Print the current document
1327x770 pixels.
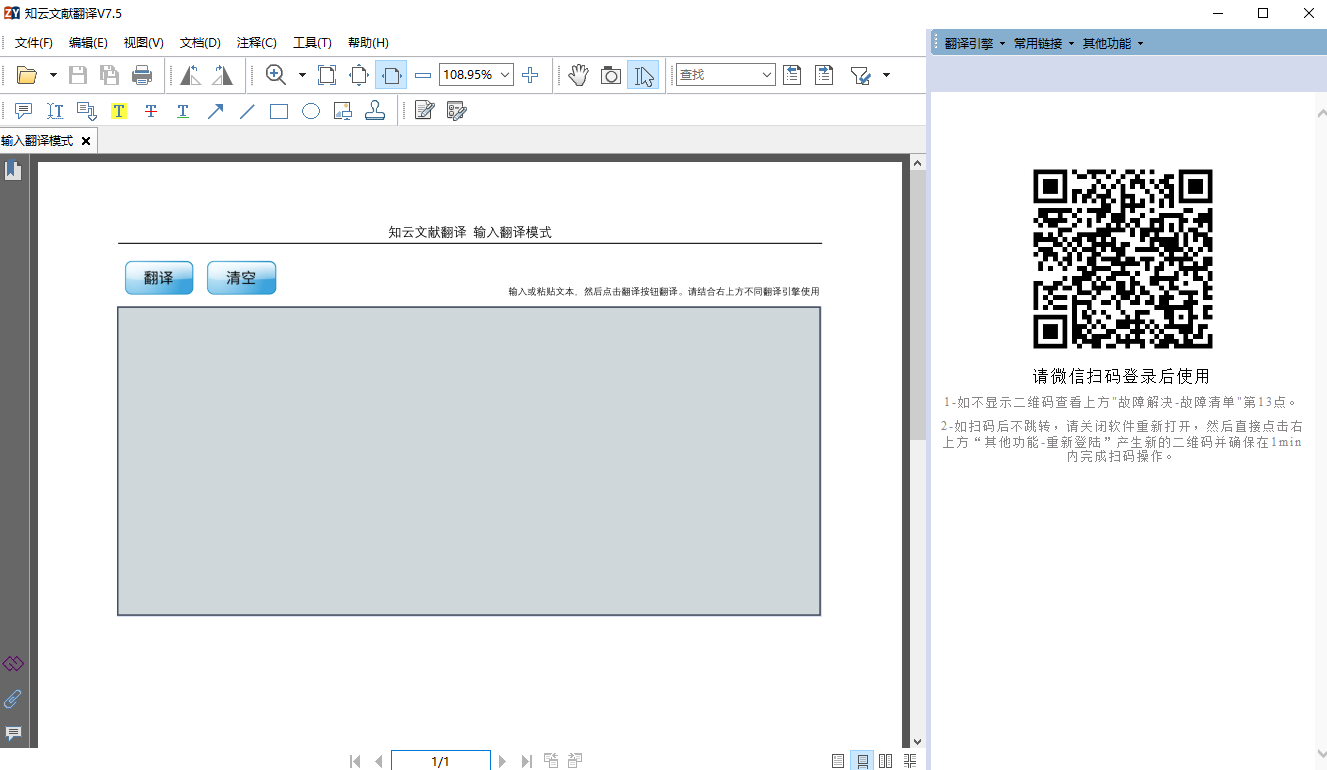[142, 75]
